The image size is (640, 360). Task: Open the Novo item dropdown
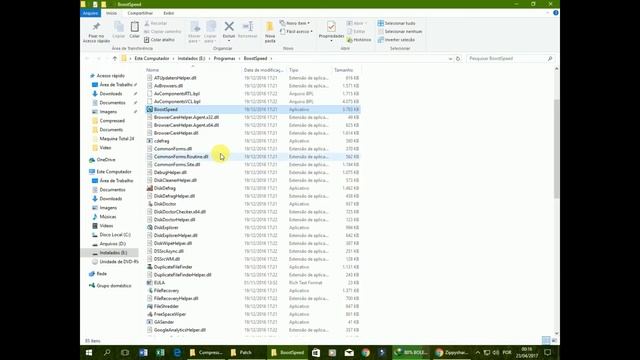click(x=295, y=23)
